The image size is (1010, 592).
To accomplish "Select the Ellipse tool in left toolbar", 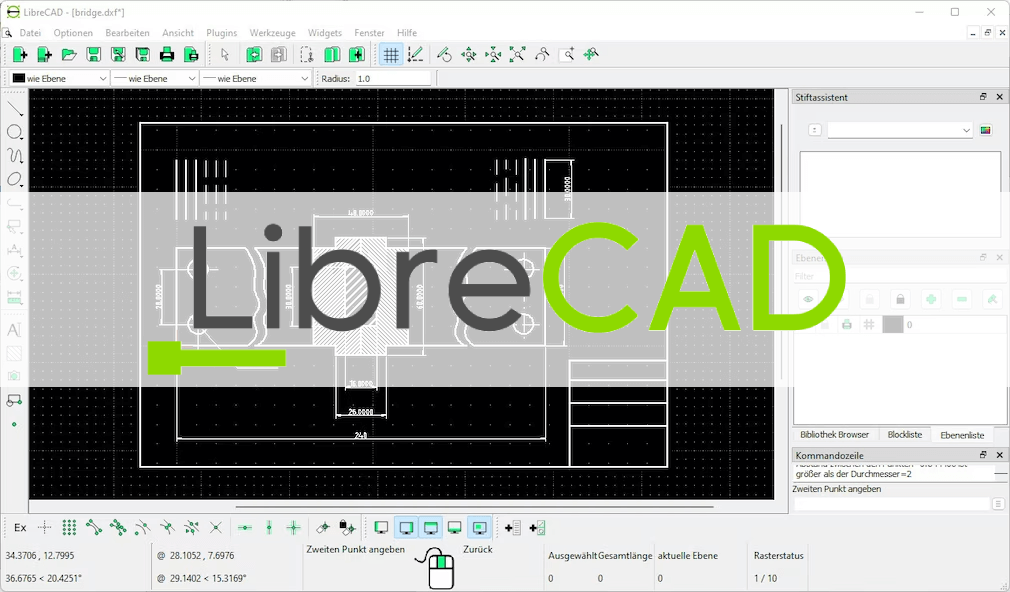I will (x=14, y=180).
